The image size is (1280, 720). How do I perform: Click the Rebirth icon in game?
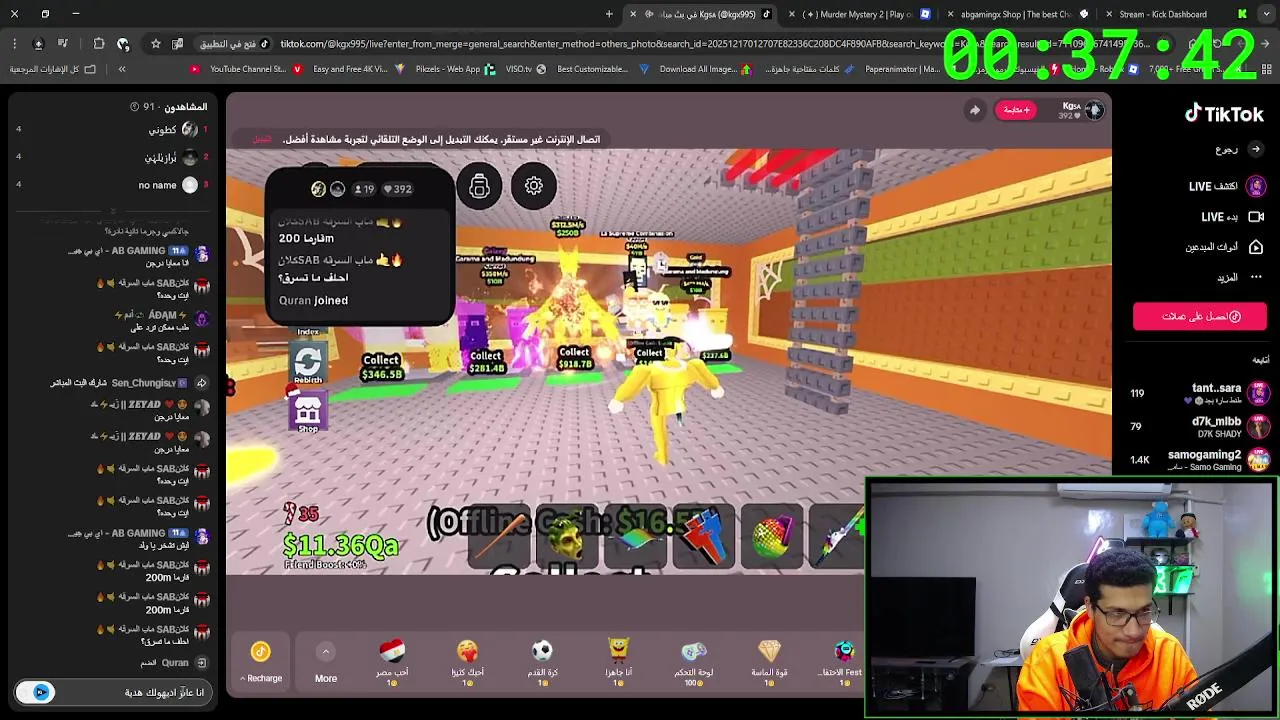point(308,364)
